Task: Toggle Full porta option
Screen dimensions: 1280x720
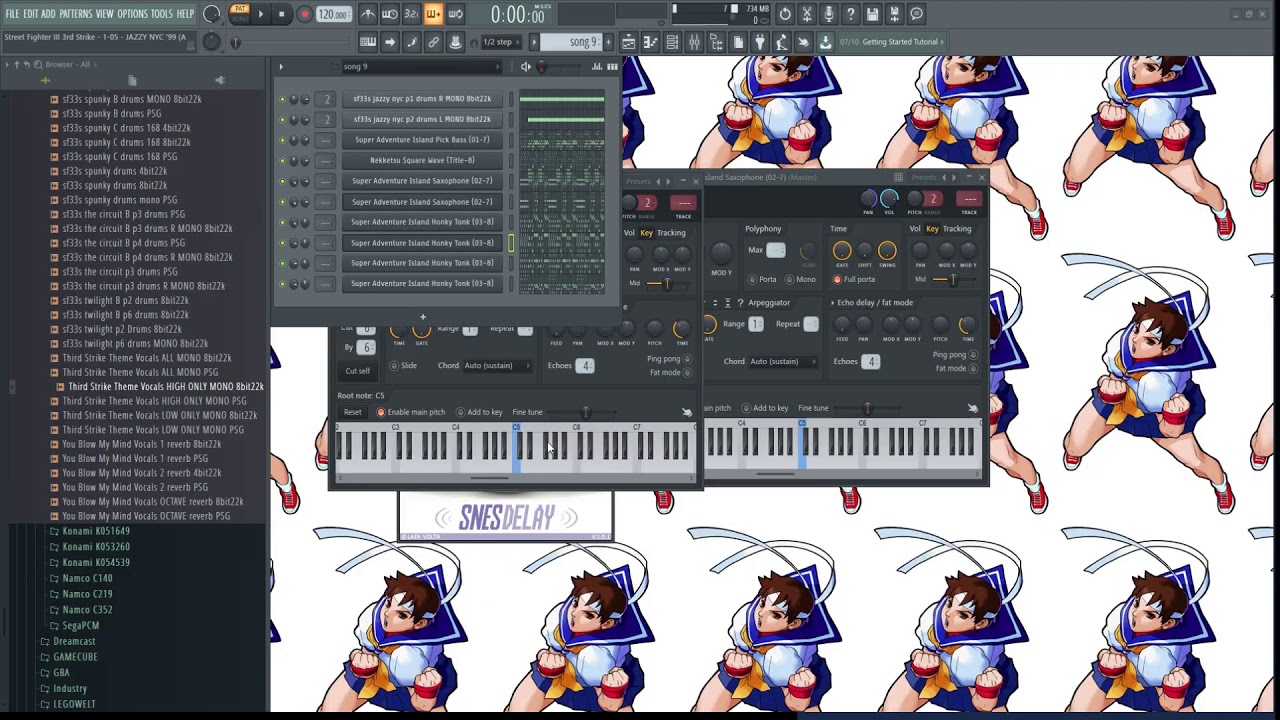Action: click(854, 279)
